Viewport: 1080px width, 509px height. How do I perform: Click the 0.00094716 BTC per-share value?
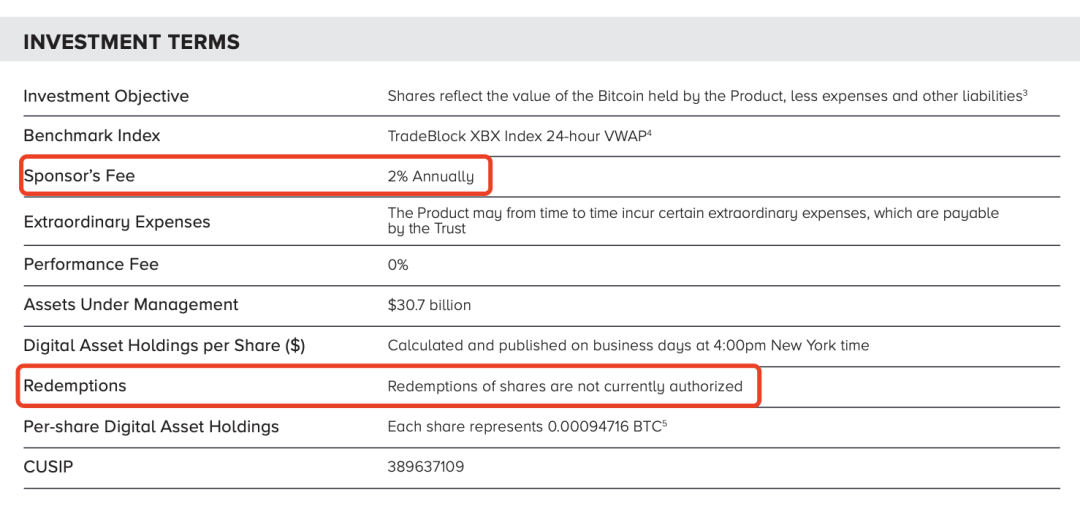click(x=603, y=427)
